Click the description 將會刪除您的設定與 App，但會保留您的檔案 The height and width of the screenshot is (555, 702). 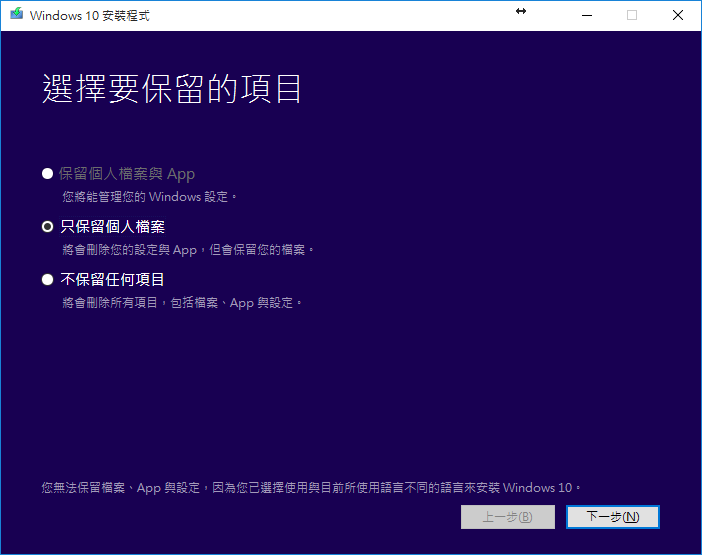point(188,250)
